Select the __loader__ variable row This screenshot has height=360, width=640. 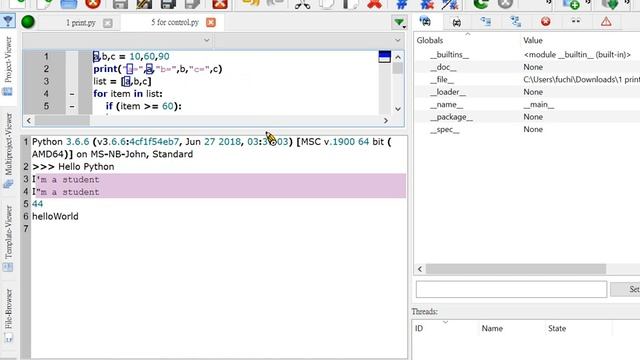pyautogui.click(x=527, y=92)
